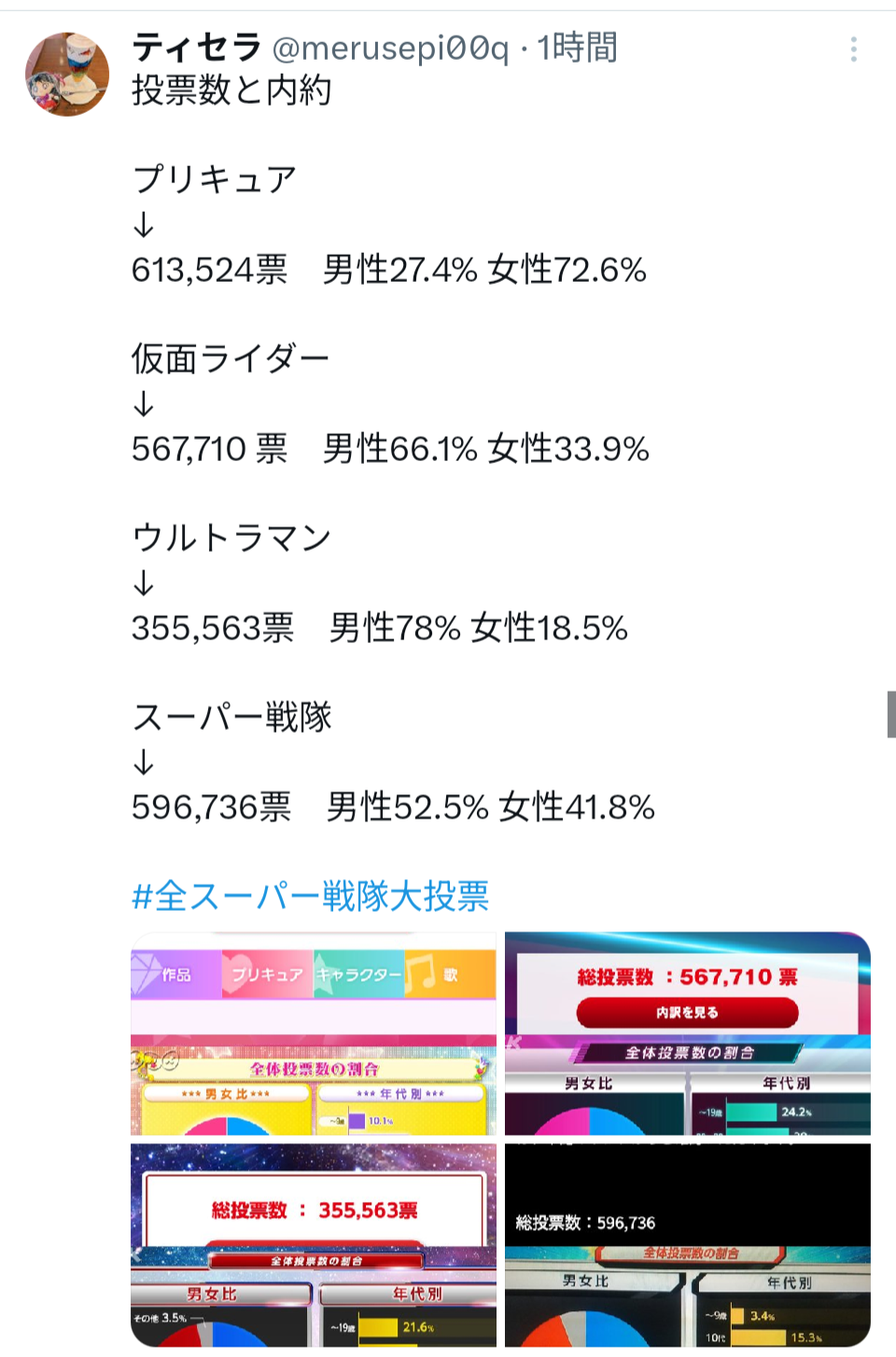Click the 内訳を見る button in the image
This screenshot has height=1357, width=896.
688,1013
